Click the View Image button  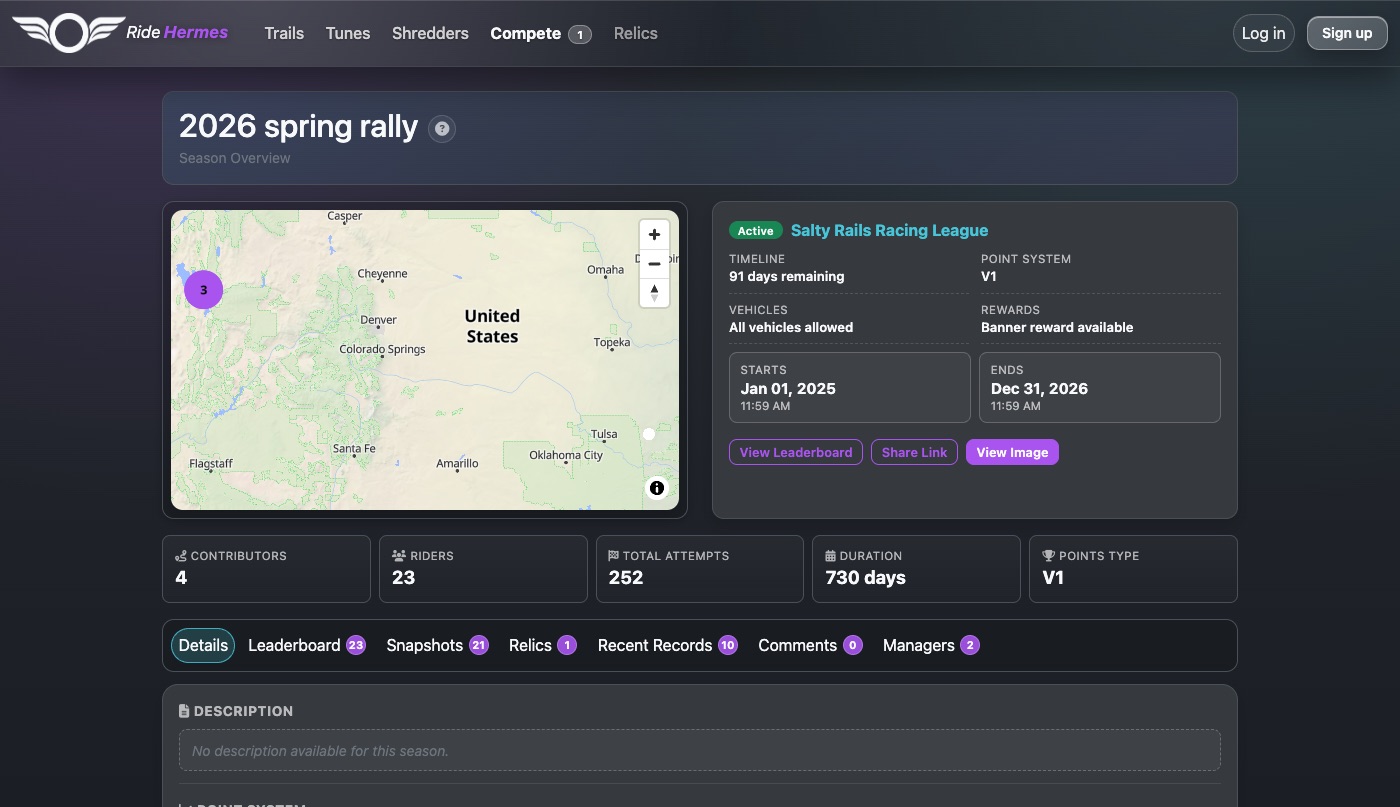(1012, 452)
